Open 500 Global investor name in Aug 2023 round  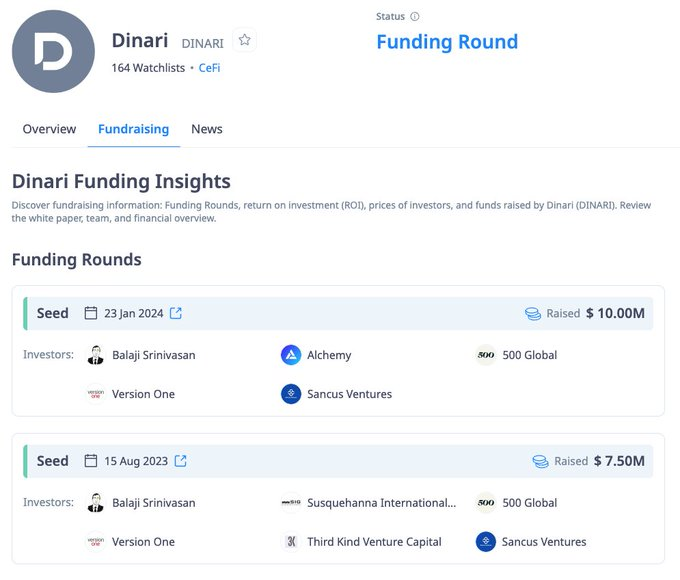[x=530, y=502]
